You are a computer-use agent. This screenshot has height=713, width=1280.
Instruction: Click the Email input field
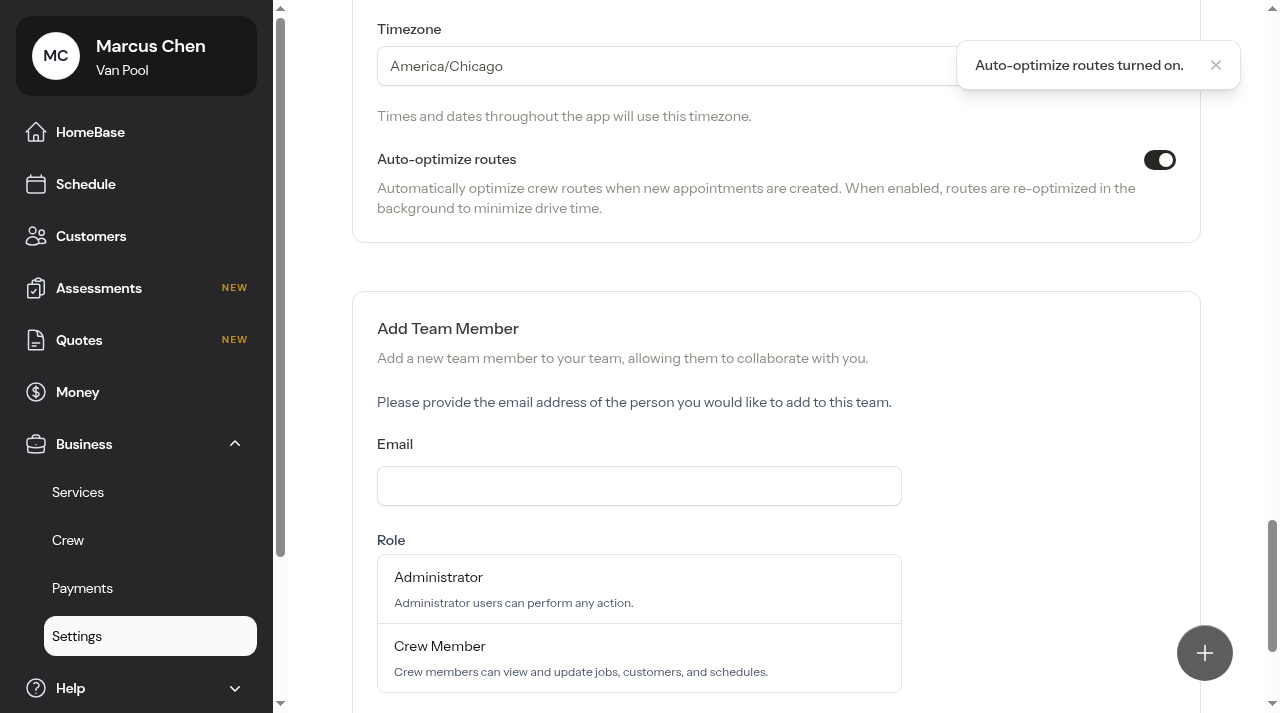[x=639, y=486]
